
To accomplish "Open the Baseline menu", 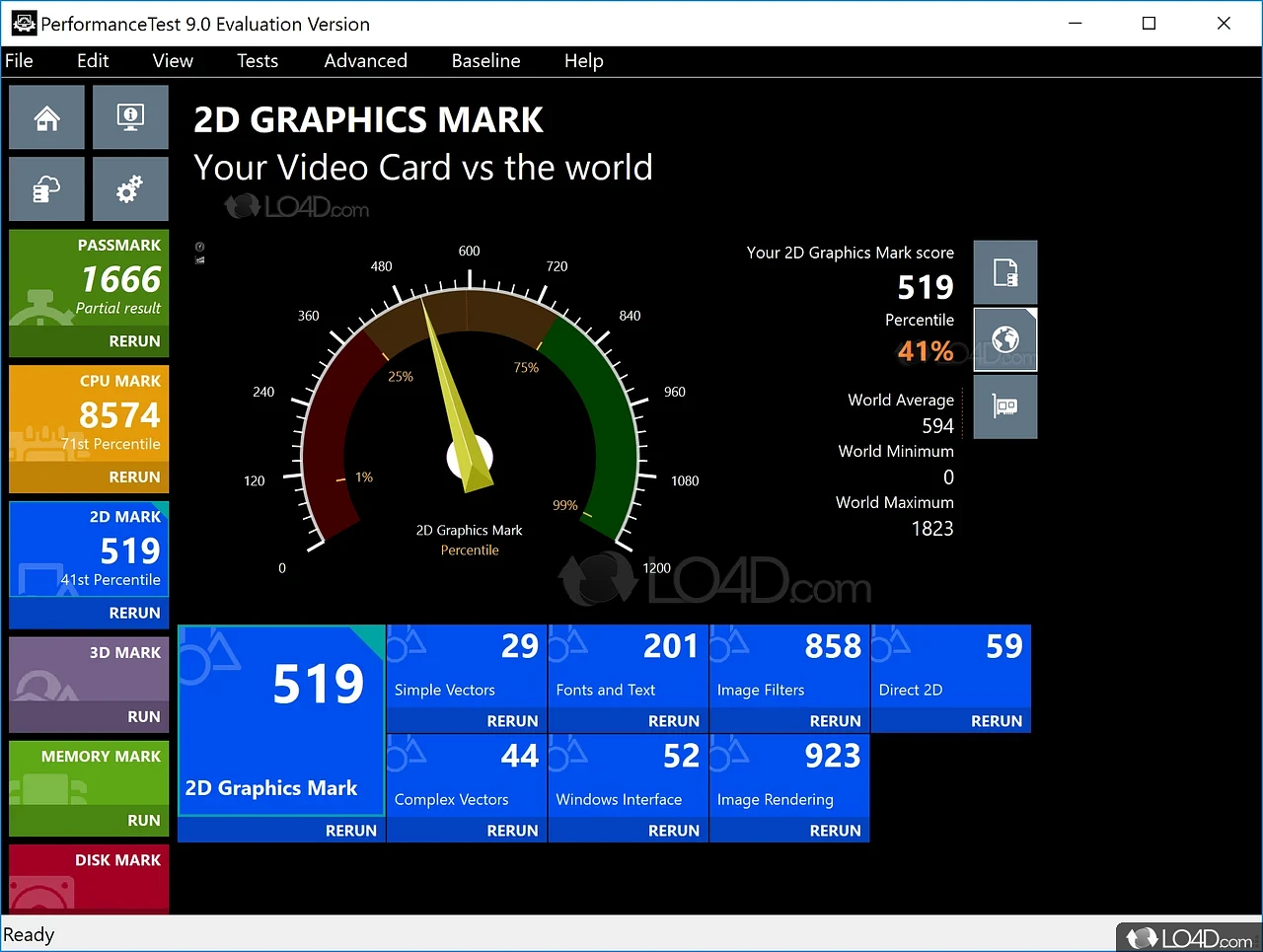I will click(485, 61).
